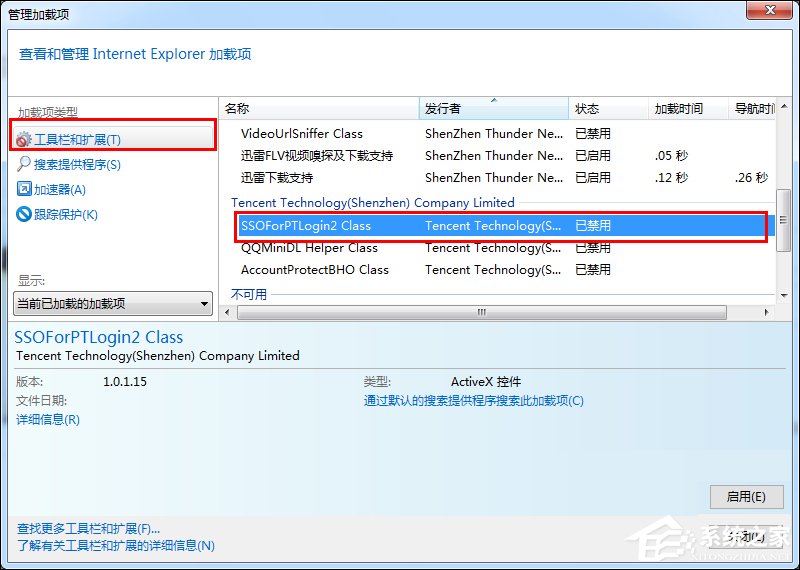Select the VideoUrlSniffer Class row
The height and width of the screenshot is (570, 800).
[x=302, y=133]
